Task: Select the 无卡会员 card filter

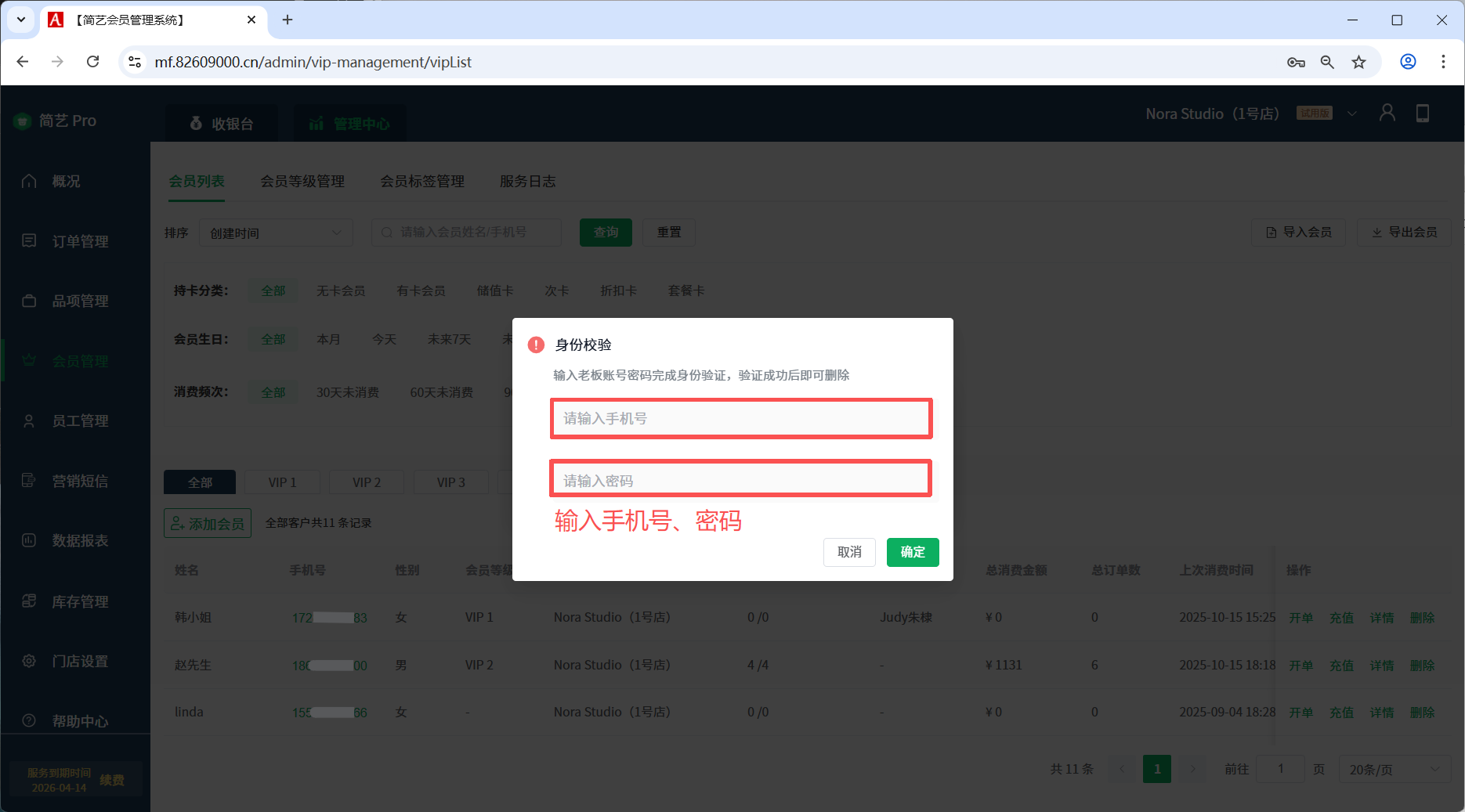Action: click(x=340, y=291)
